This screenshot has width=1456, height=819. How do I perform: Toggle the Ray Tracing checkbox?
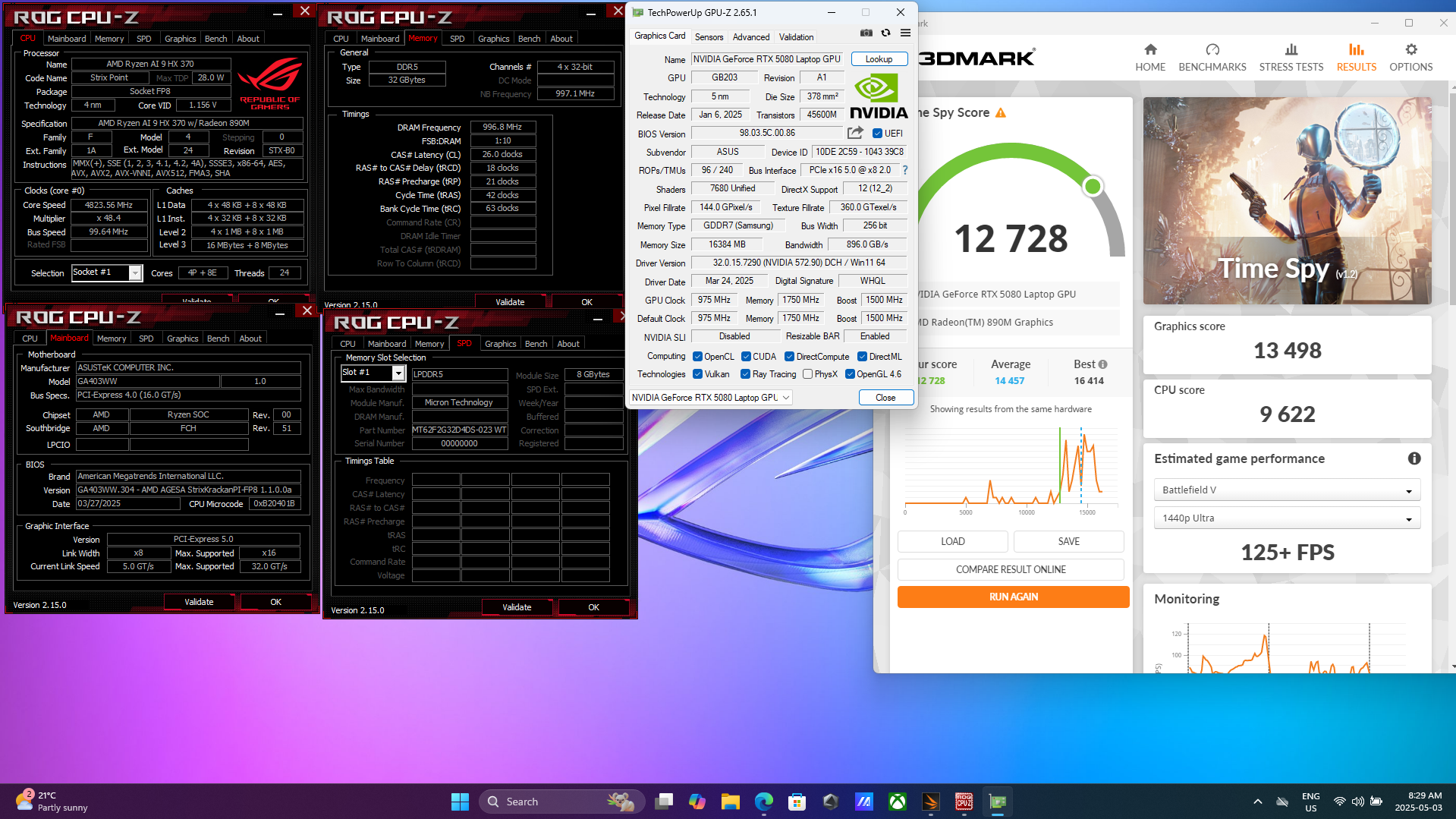tap(746, 374)
